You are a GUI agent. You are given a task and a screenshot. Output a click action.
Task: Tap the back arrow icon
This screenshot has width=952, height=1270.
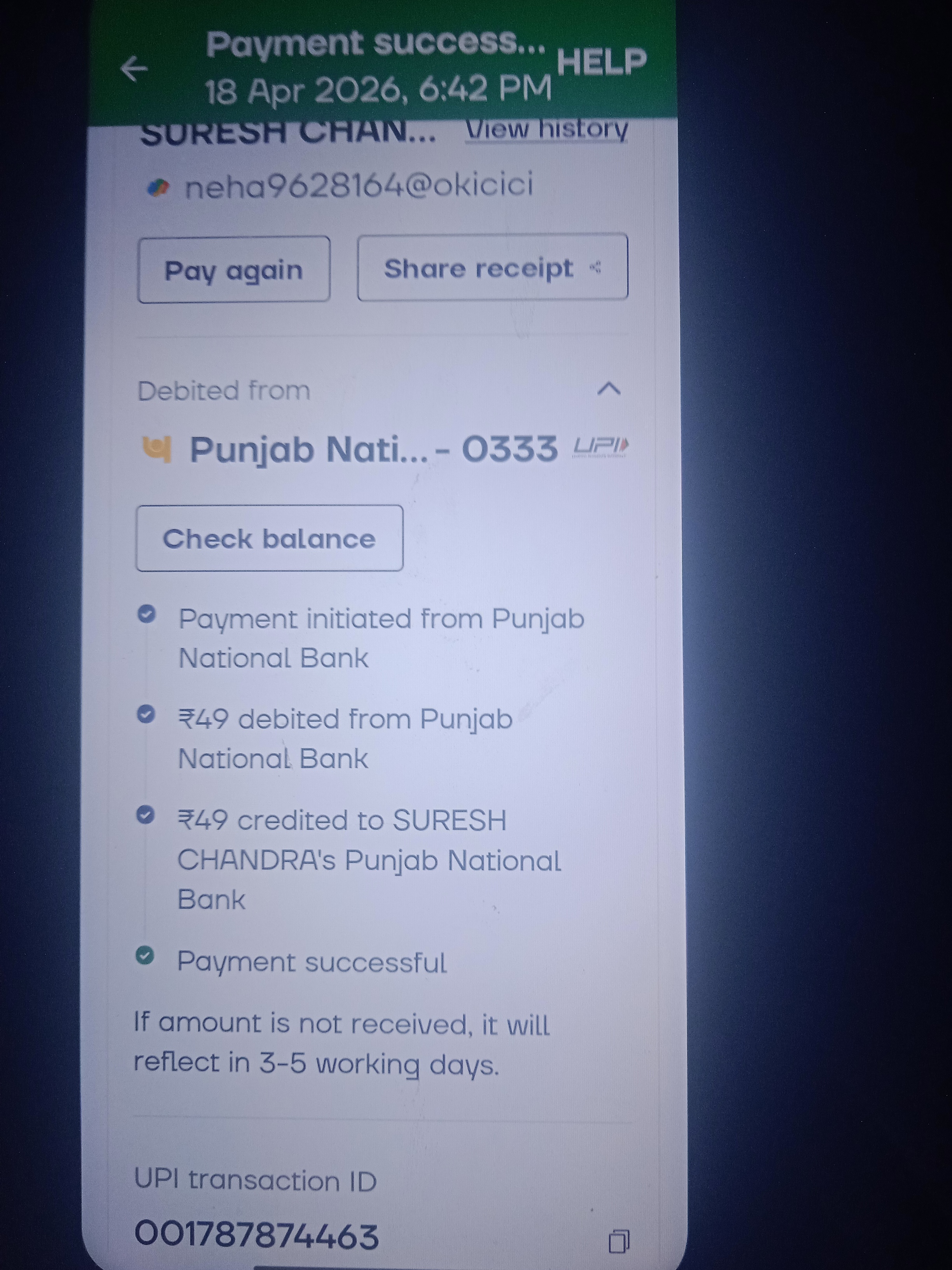tap(134, 69)
